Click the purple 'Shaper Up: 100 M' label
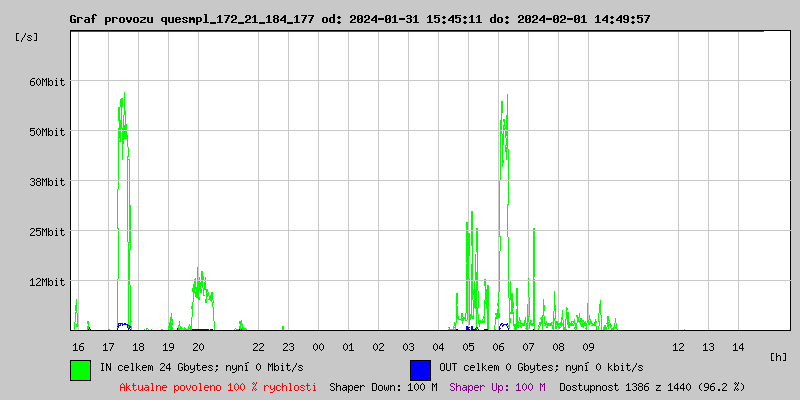800x400 pixels. (497, 386)
